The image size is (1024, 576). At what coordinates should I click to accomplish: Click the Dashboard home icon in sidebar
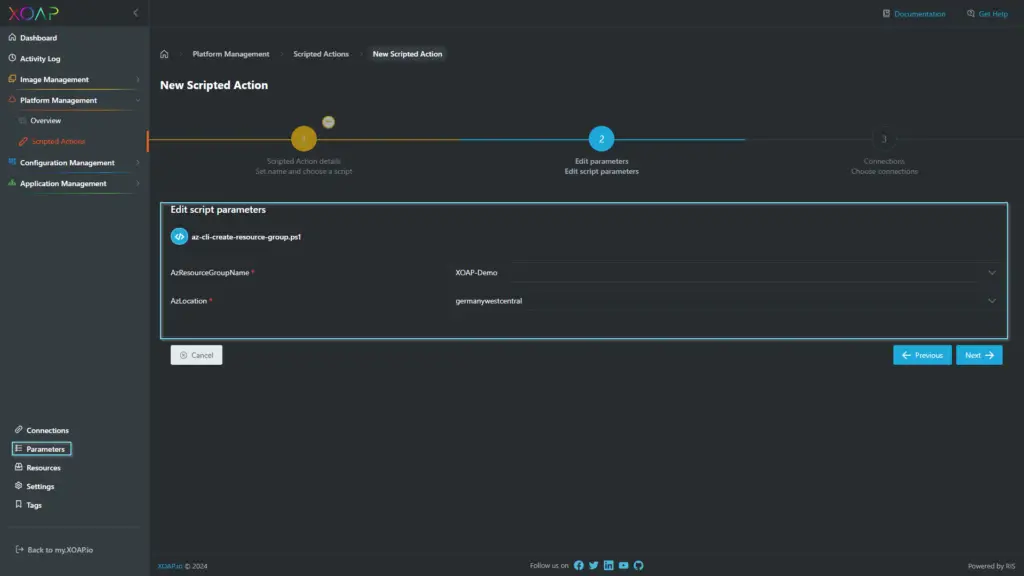pos(12,37)
